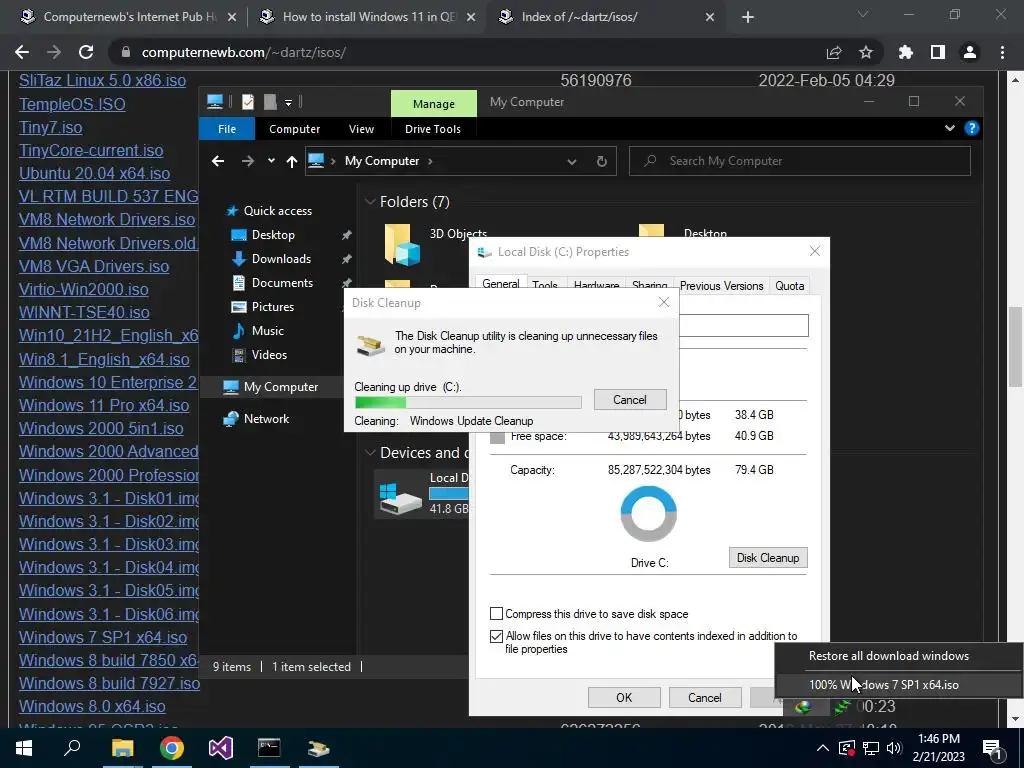Open File Explorer from taskbar
The image size is (1024, 768).
tap(122, 748)
